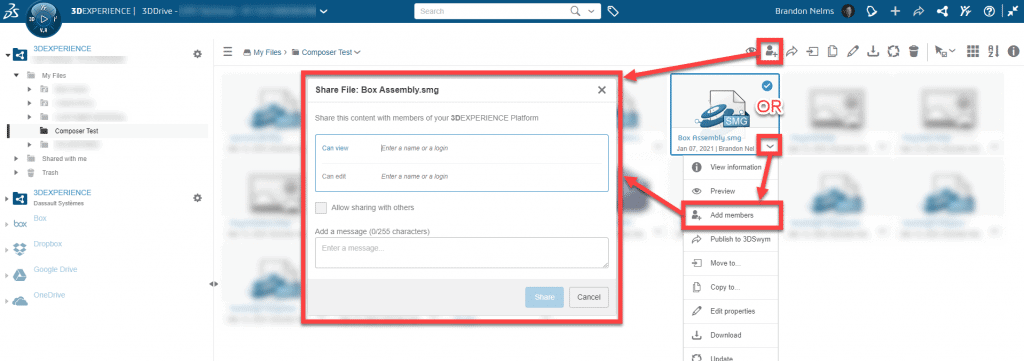Viewport: 1024px width, 361px height.
Task: Click the sidebar collapse splitter handle
Action: point(214,284)
